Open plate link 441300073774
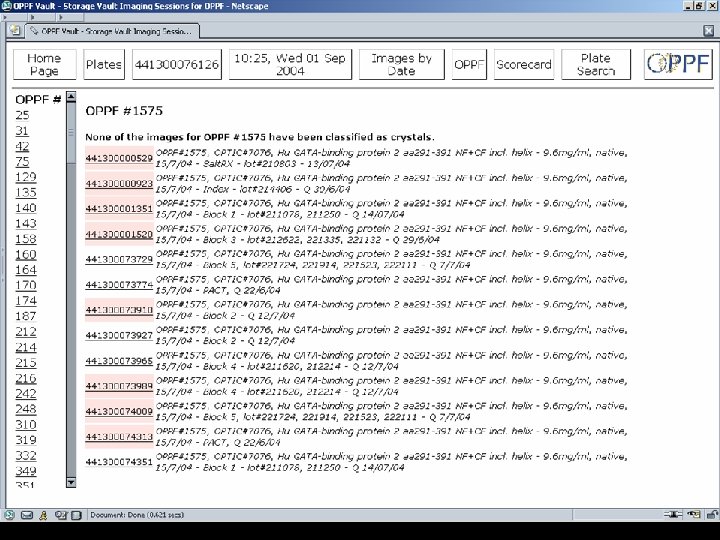This screenshot has width=720, height=540. 119,285
